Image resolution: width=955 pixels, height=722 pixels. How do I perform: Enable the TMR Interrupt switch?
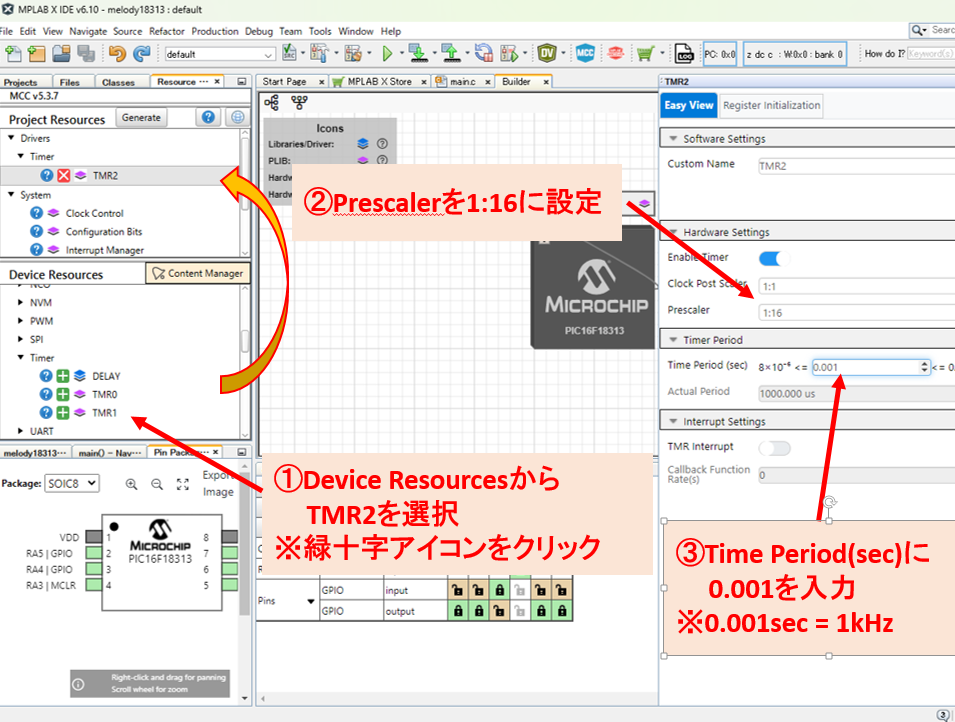pos(774,447)
